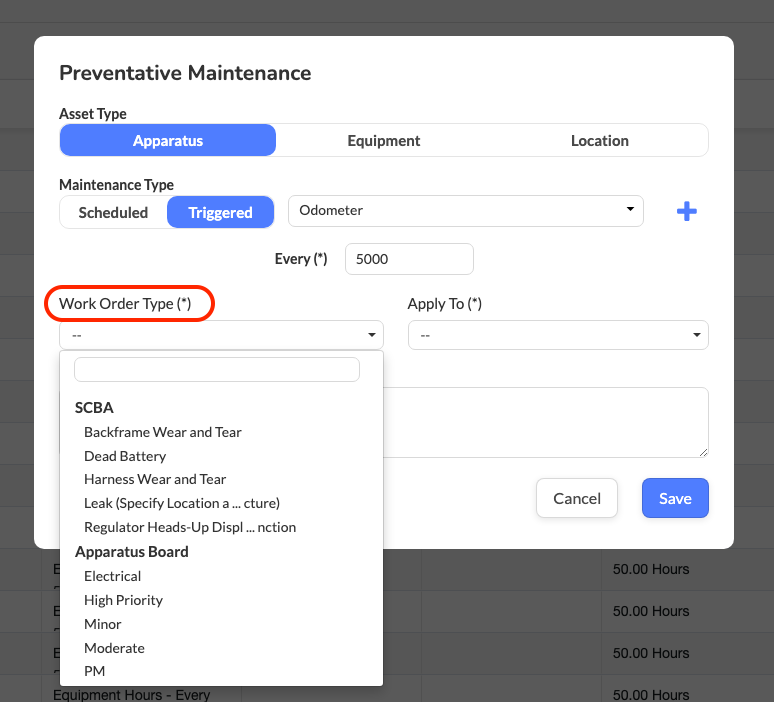This screenshot has height=702, width=774.
Task: Open the Odometer trigger dropdown
Action: [x=465, y=211]
